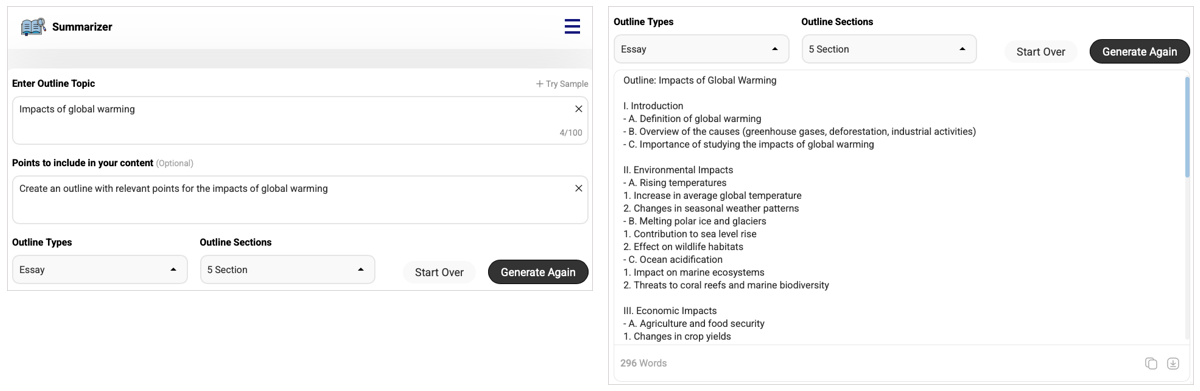This screenshot has width=1200, height=391.
Task: Expand the left 5 Section dropdown
Action: pyautogui.click(x=288, y=270)
